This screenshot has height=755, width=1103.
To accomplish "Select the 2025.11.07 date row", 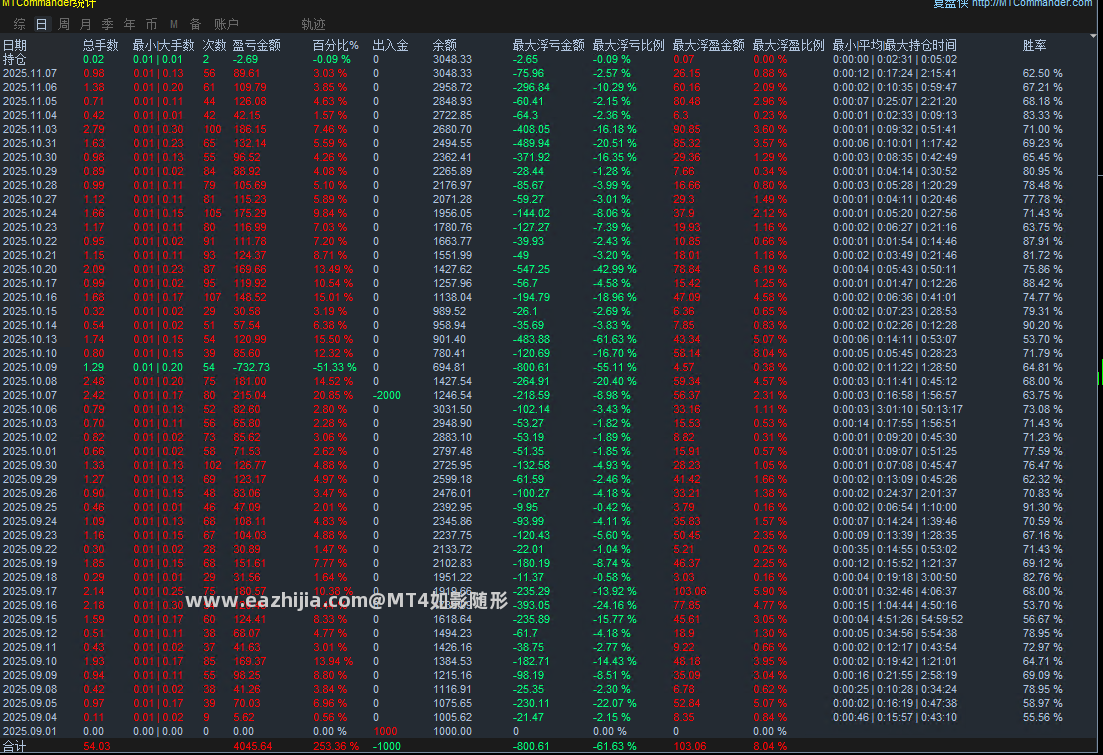I will click(x=30, y=73).
